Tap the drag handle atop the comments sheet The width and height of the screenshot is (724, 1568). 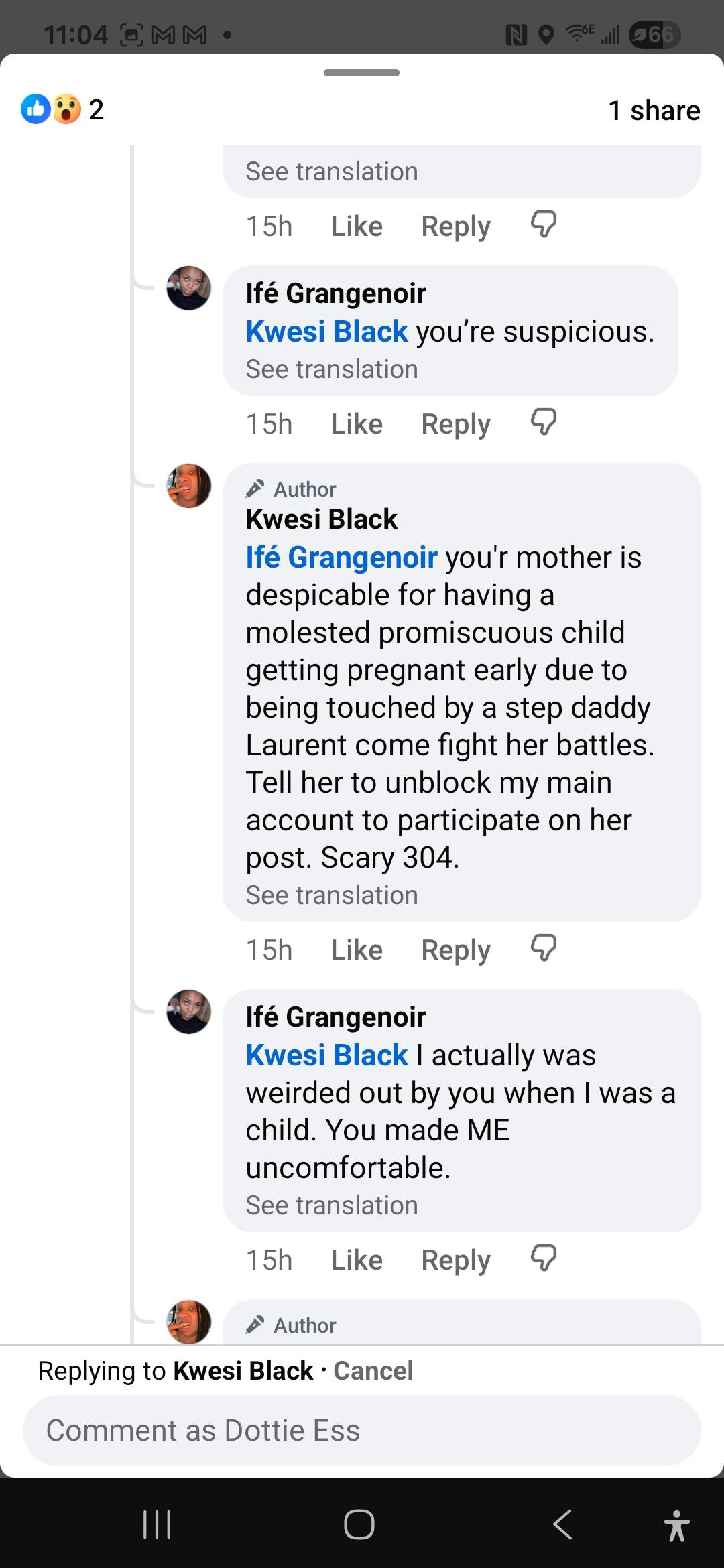tap(361, 72)
